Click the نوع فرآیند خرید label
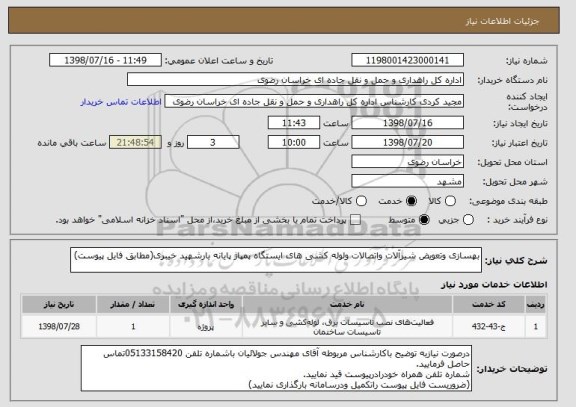Viewport: 576px width, 407px height. pos(517,220)
